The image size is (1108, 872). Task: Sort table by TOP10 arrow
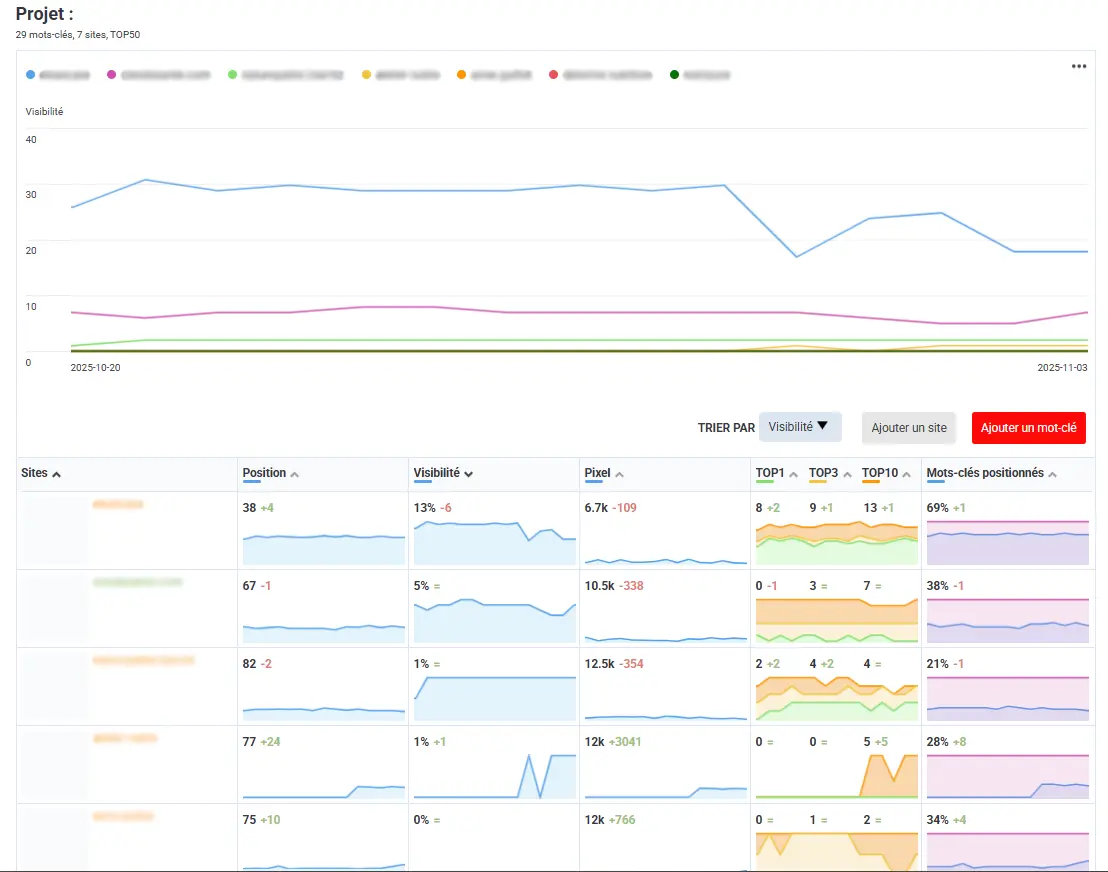point(906,474)
